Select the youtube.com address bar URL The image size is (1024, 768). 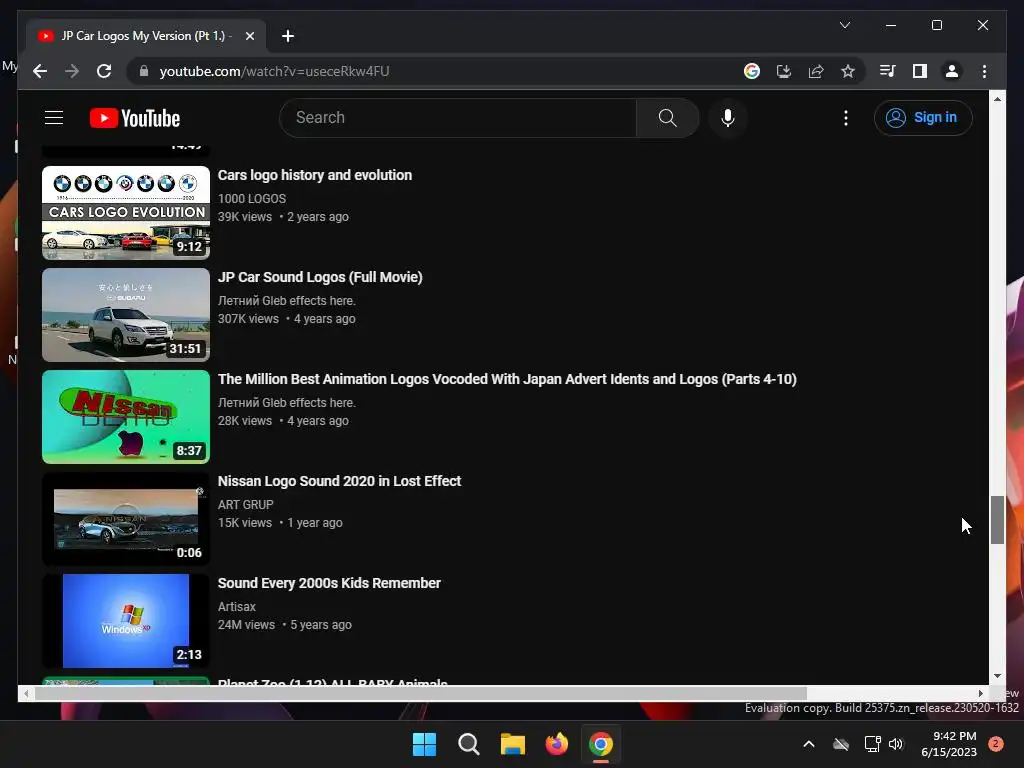[x=274, y=71]
